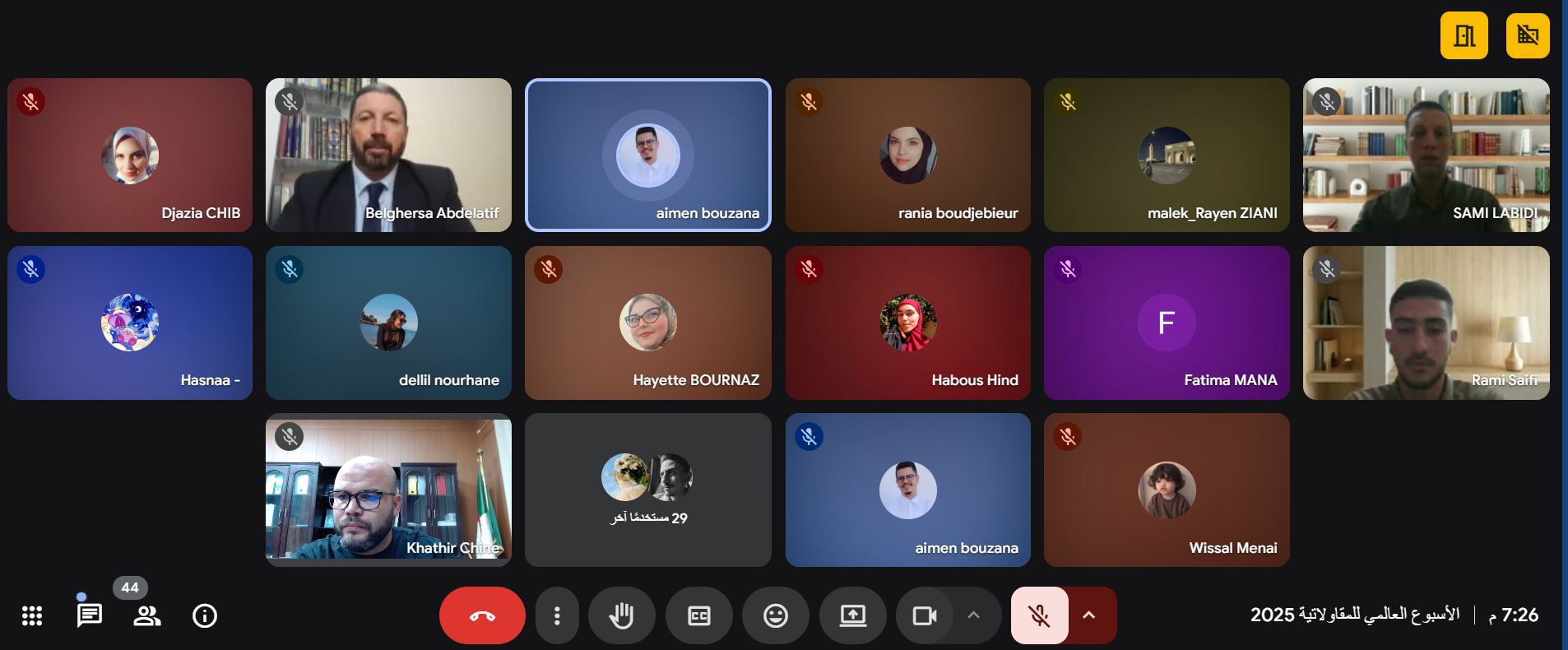
Task: Click rania boudjebieur avatar picture
Action: (x=908, y=156)
